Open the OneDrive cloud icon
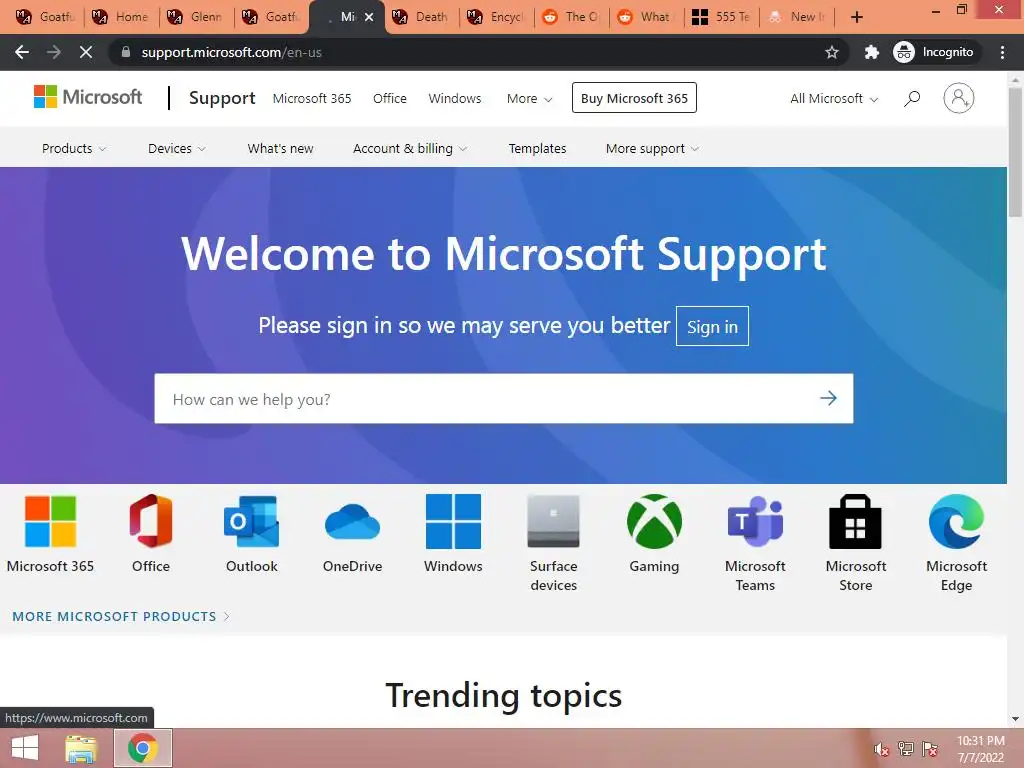Viewport: 1024px width, 768px height. [352, 522]
